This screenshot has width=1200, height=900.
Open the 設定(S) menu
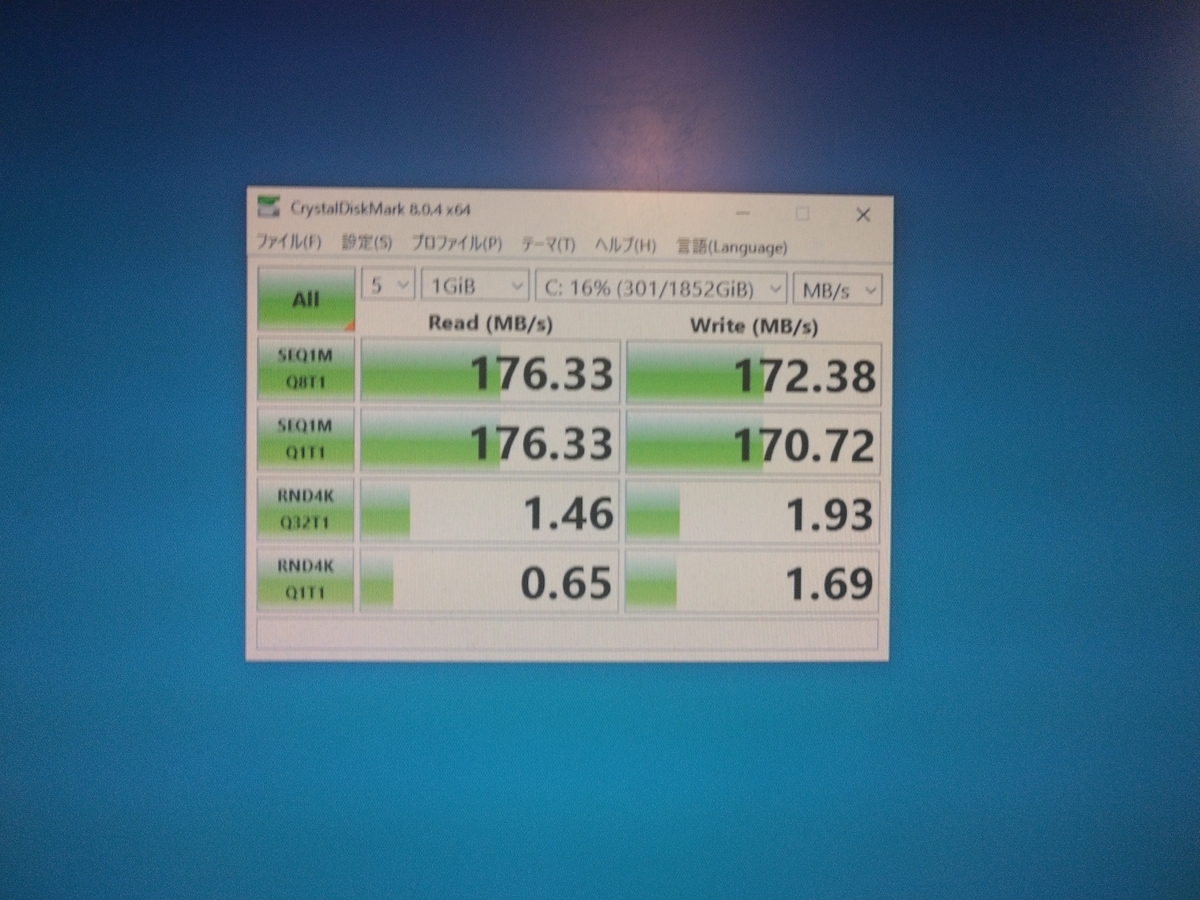tap(366, 243)
